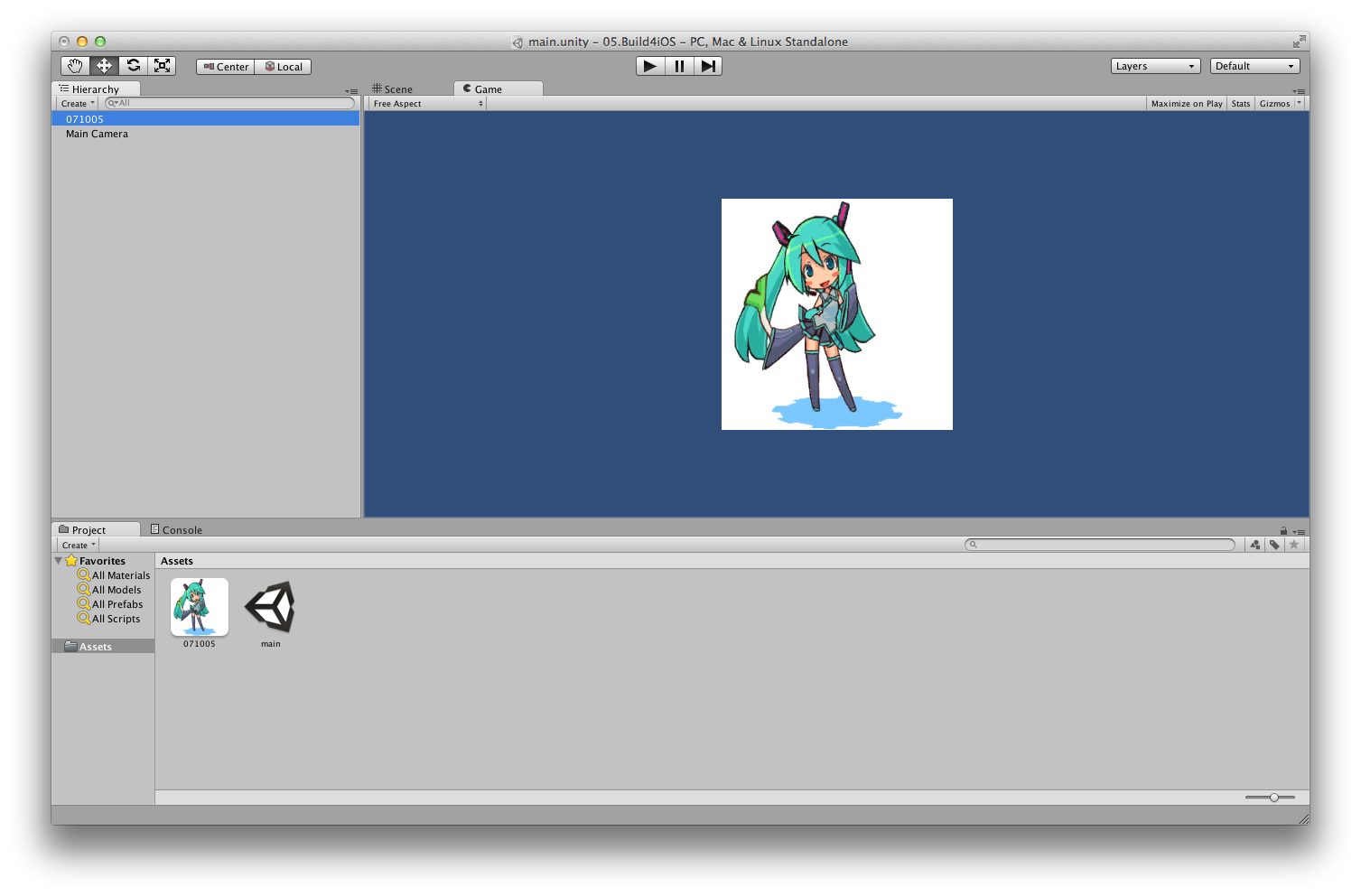
Task: Click the Project search field
Action: [1100, 545]
